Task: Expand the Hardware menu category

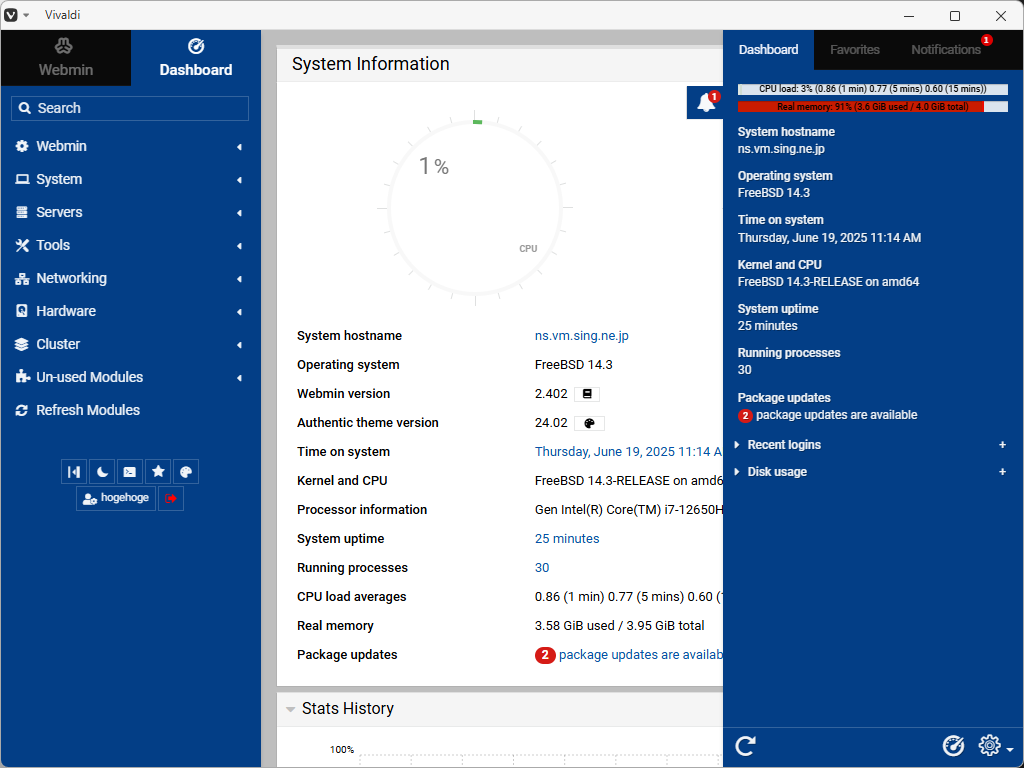Action: click(130, 312)
